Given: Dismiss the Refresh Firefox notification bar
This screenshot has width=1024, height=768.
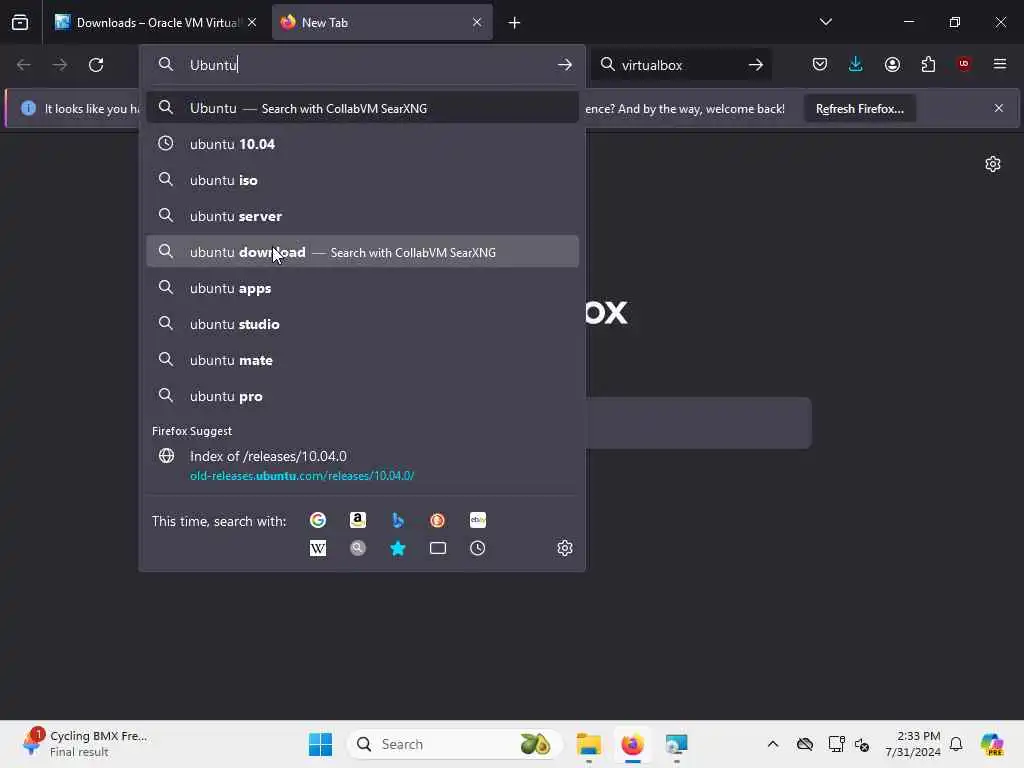Looking at the screenshot, I should tap(999, 108).
